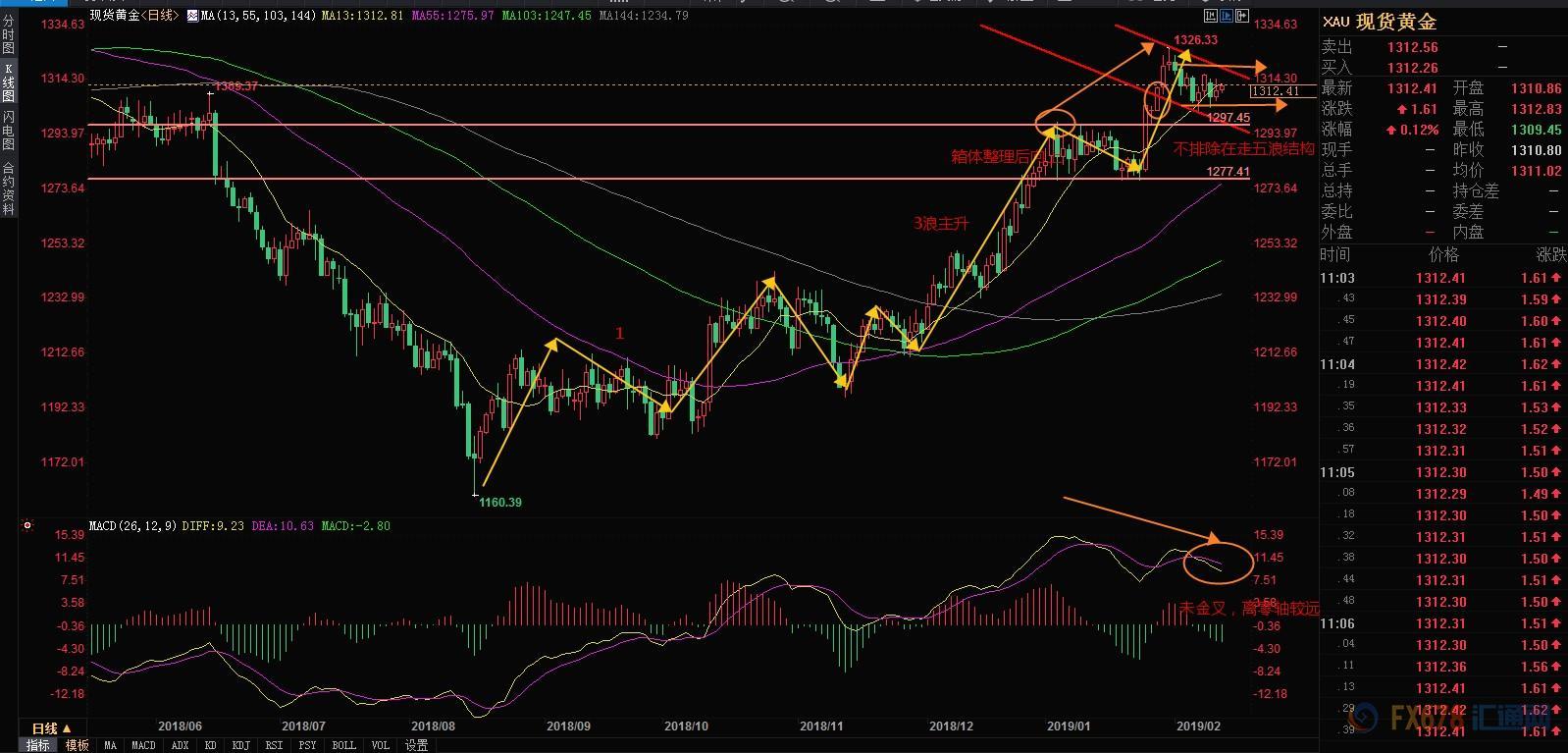The height and width of the screenshot is (753, 1568).
Task: Click the MACD(26,12,9) indicator label
Action: [x=132, y=526]
